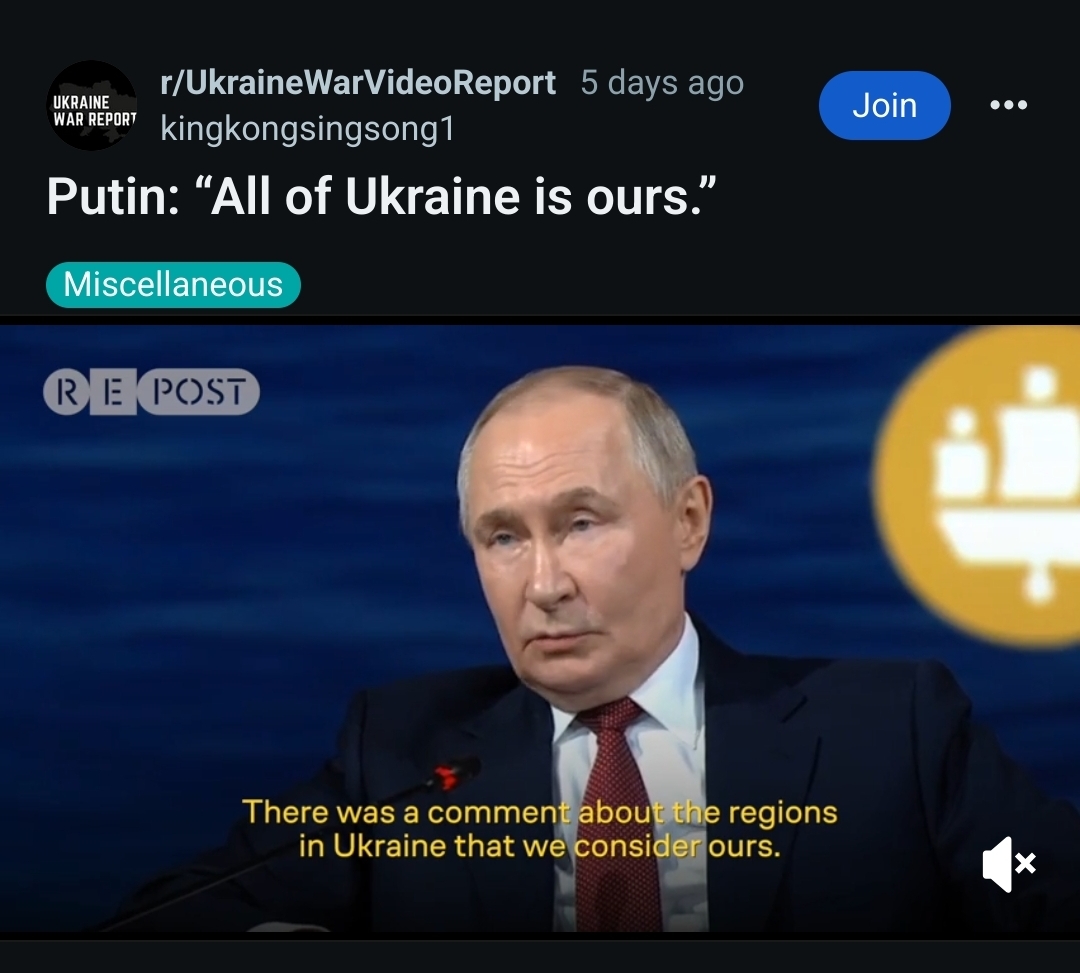Open the post titled "All of Ukraine is ours"
This screenshot has height=973, width=1080.
(x=381, y=196)
